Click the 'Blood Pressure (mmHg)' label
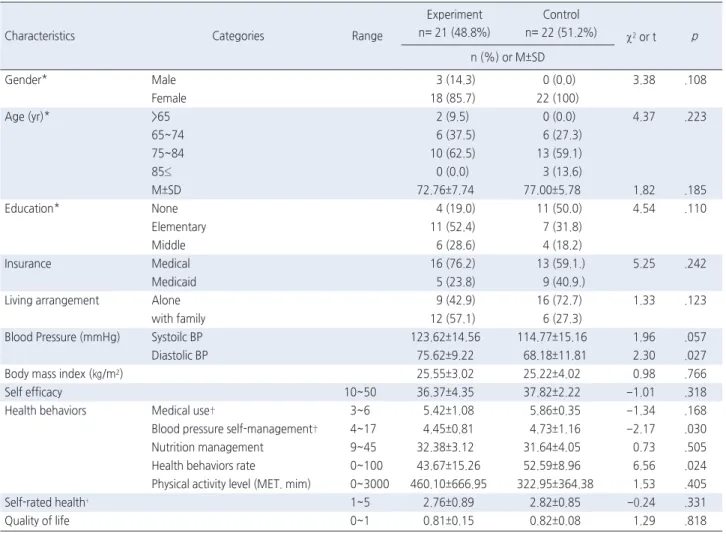This screenshot has width=726, height=536. tap(62, 337)
